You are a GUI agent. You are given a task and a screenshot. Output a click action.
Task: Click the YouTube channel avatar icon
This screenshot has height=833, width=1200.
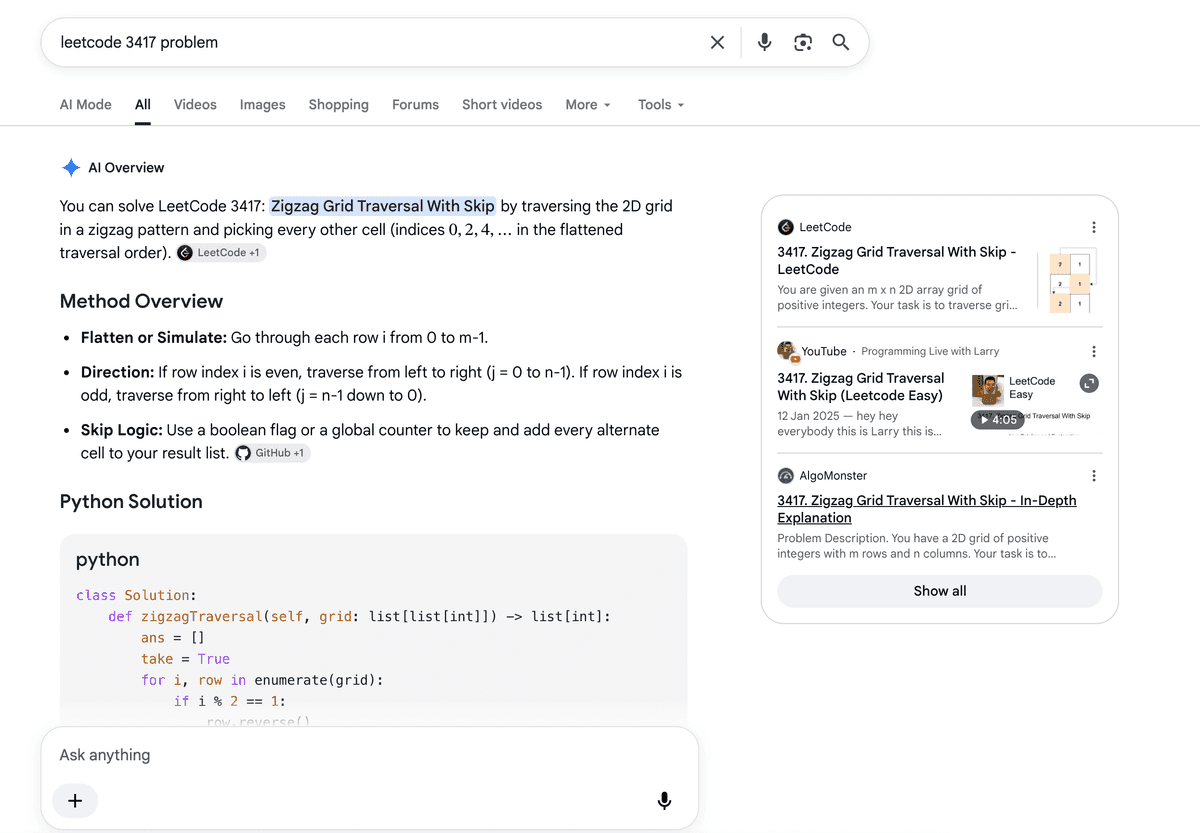(x=787, y=351)
